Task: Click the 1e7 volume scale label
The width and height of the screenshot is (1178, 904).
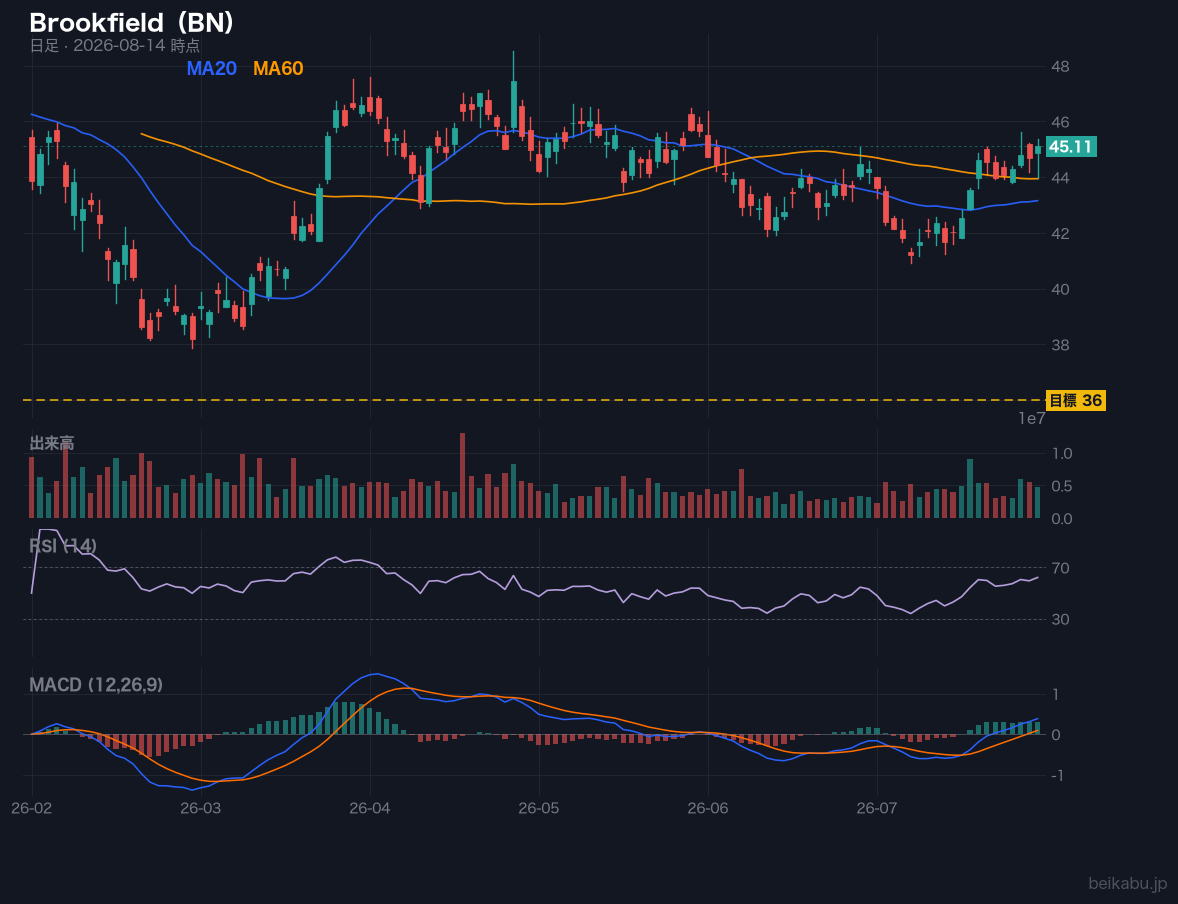Action: [x=1032, y=419]
